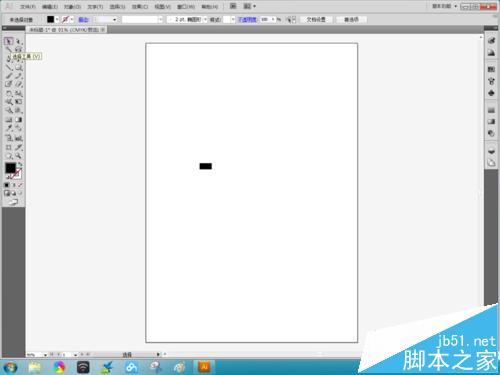Enable Draw Inside mode
Viewport: 500px width, 375px height.
coord(20,193)
